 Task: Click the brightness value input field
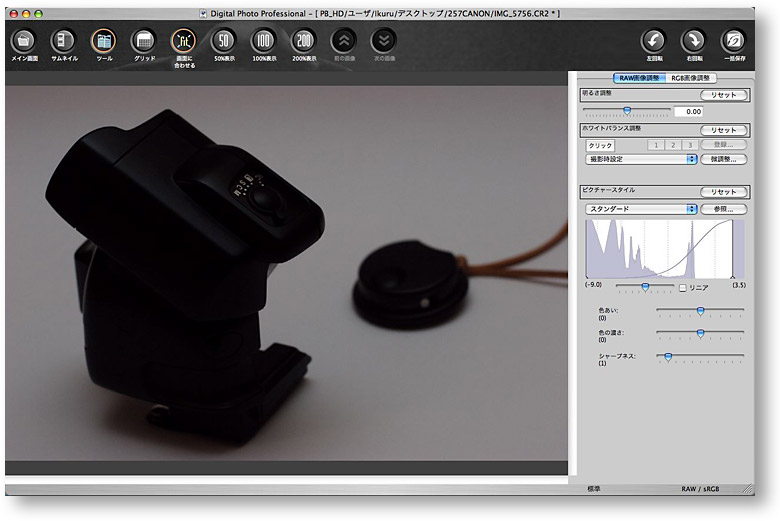(688, 112)
